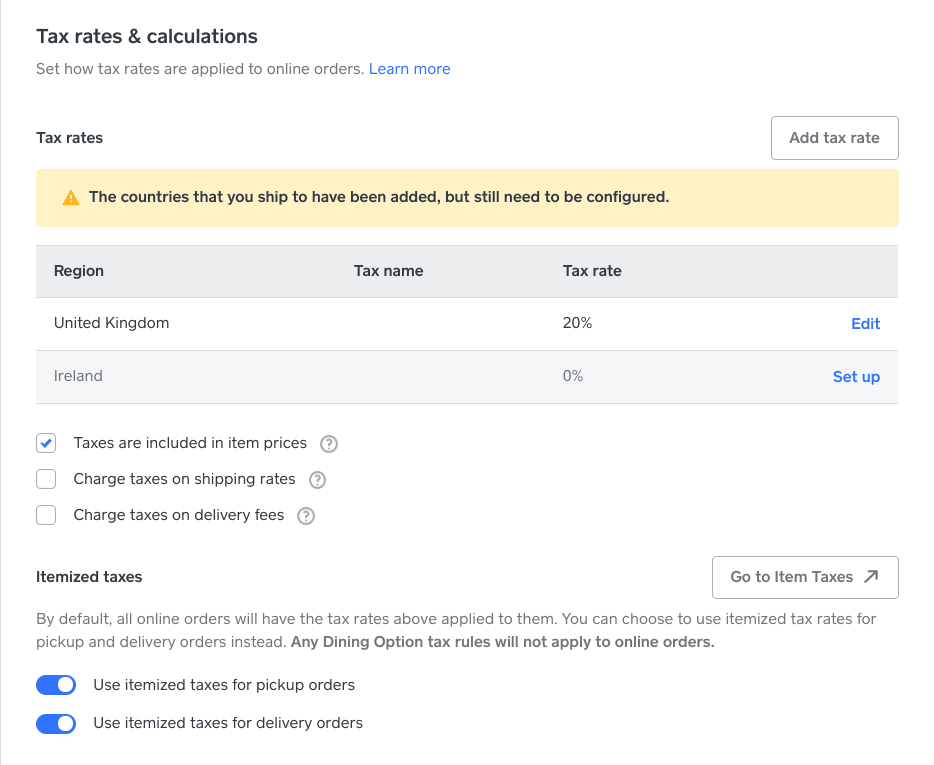The height and width of the screenshot is (765, 934).
Task: Select the Ireland region row
Action: [x=78, y=376]
